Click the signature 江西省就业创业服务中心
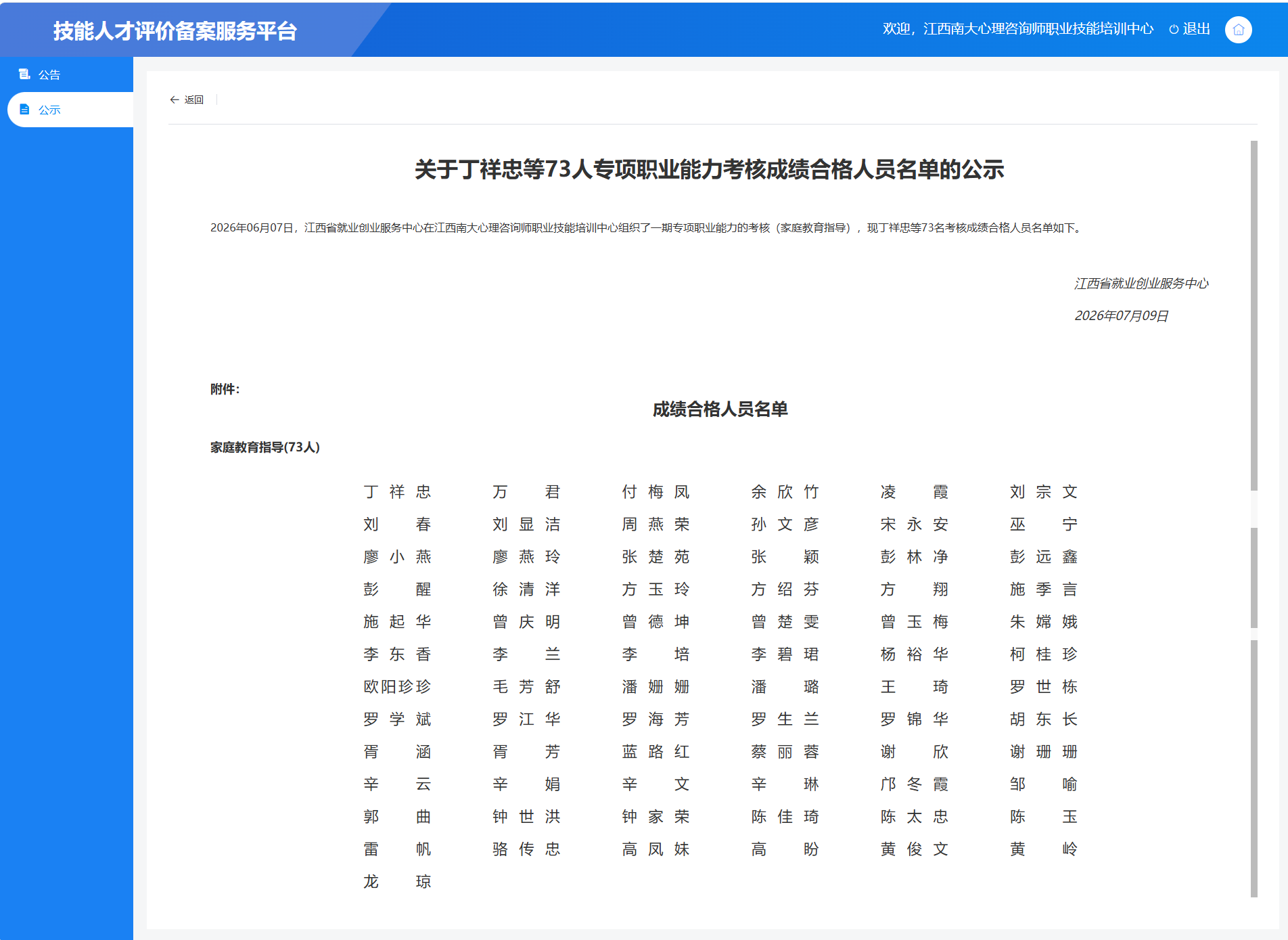 (x=1141, y=284)
